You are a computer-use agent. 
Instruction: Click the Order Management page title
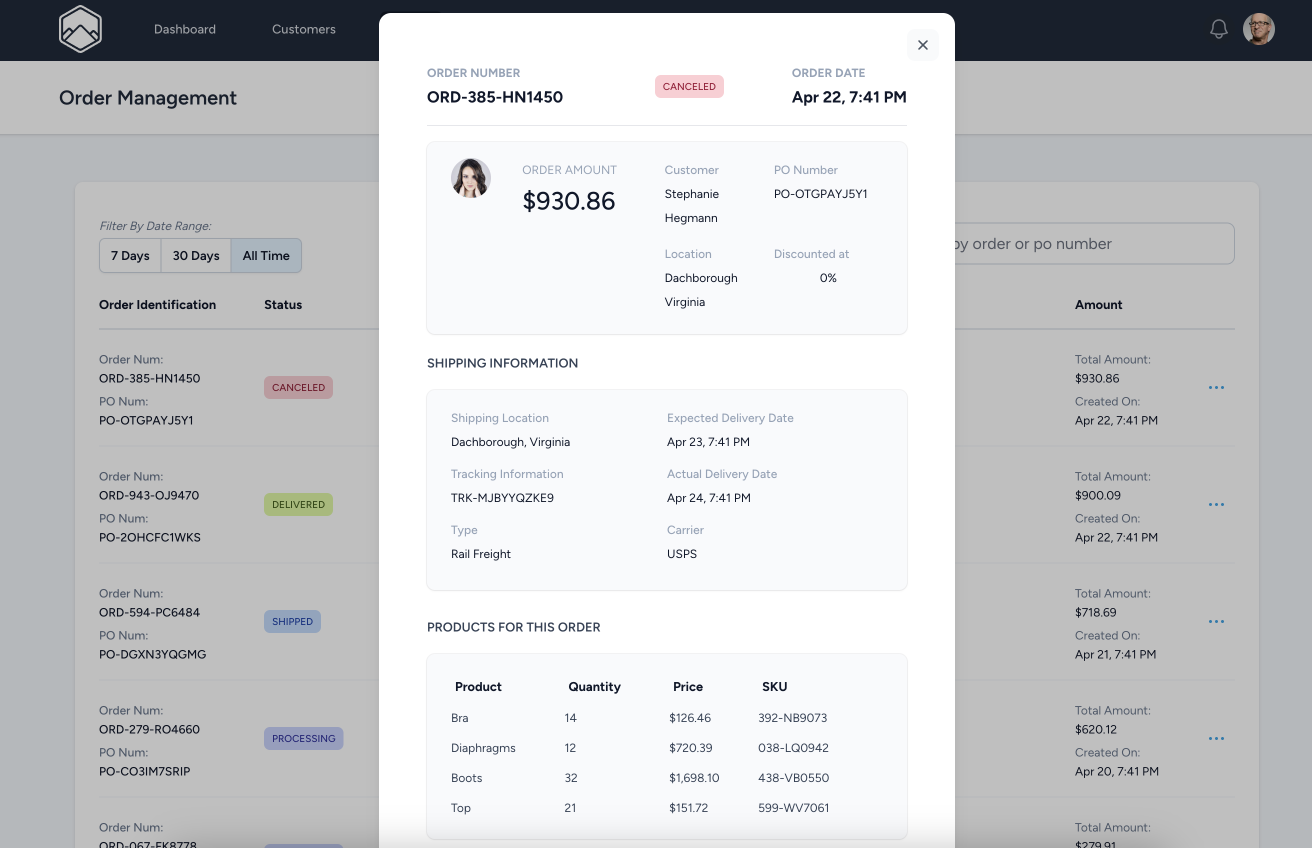[x=148, y=98]
